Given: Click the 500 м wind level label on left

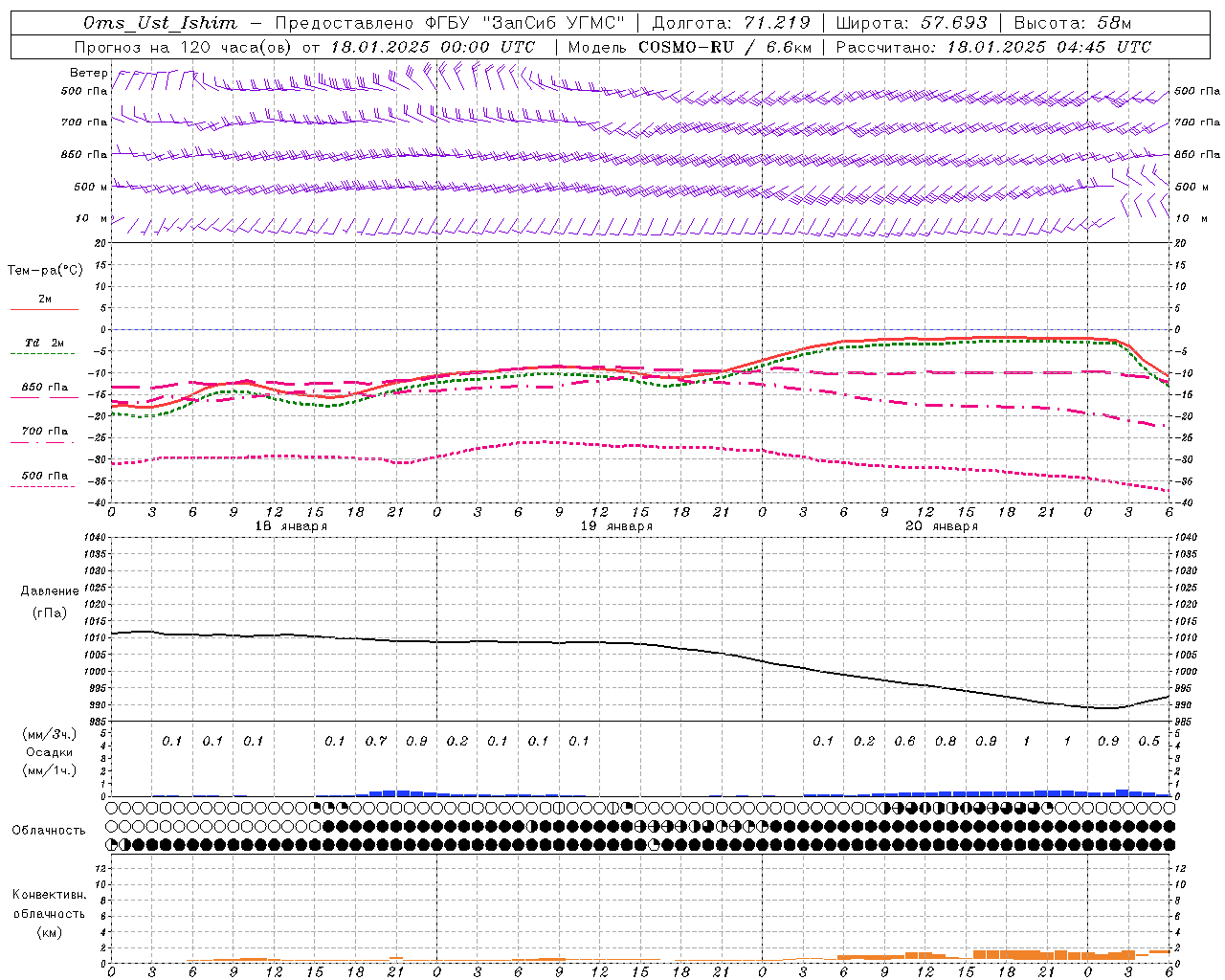Looking at the screenshot, I should (91, 188).
